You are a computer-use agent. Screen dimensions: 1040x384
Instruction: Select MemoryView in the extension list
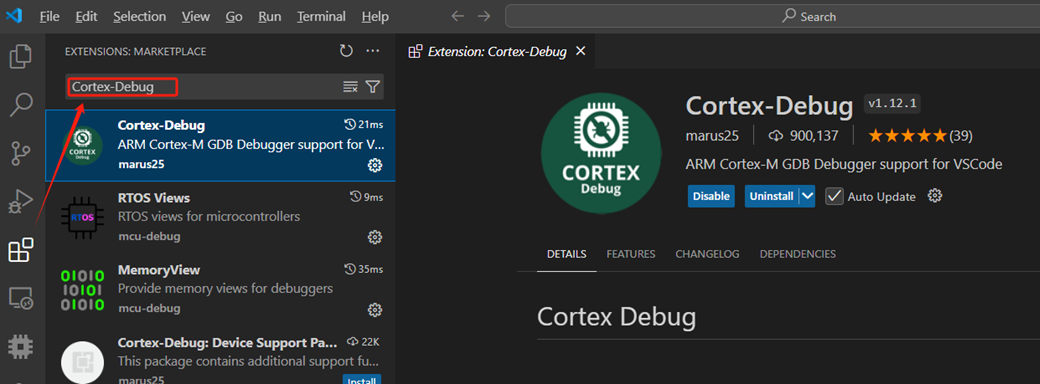click(220, 289)
